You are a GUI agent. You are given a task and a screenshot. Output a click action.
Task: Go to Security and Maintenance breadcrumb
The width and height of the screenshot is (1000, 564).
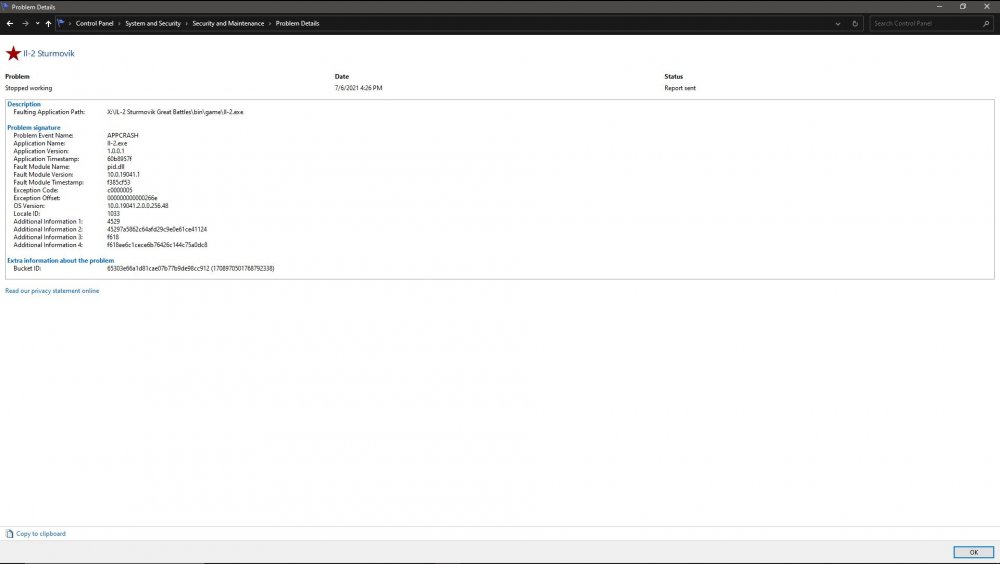tap(228, 23)
